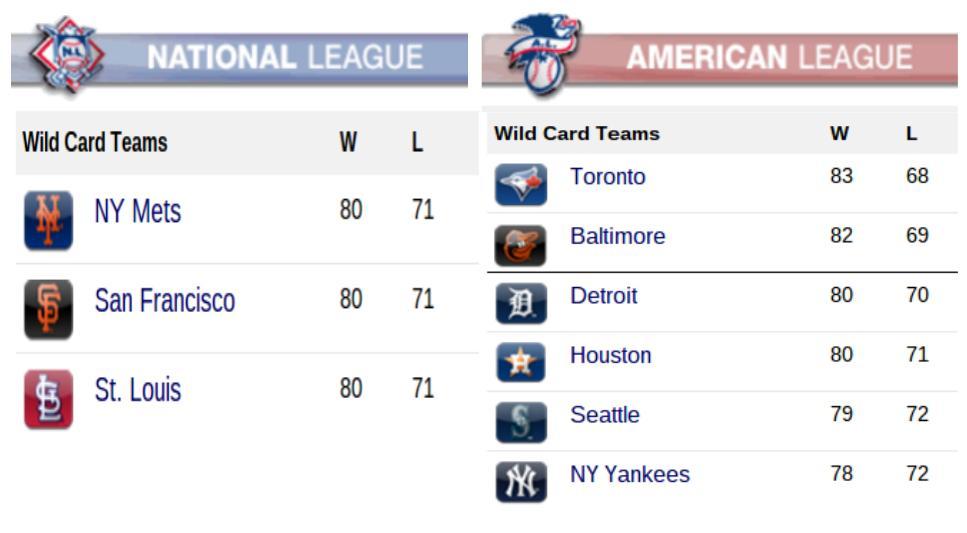The width and height of the screenshot is (967, 533).
Task: Click the NY Mets team logo
Action: click(49, 220)
